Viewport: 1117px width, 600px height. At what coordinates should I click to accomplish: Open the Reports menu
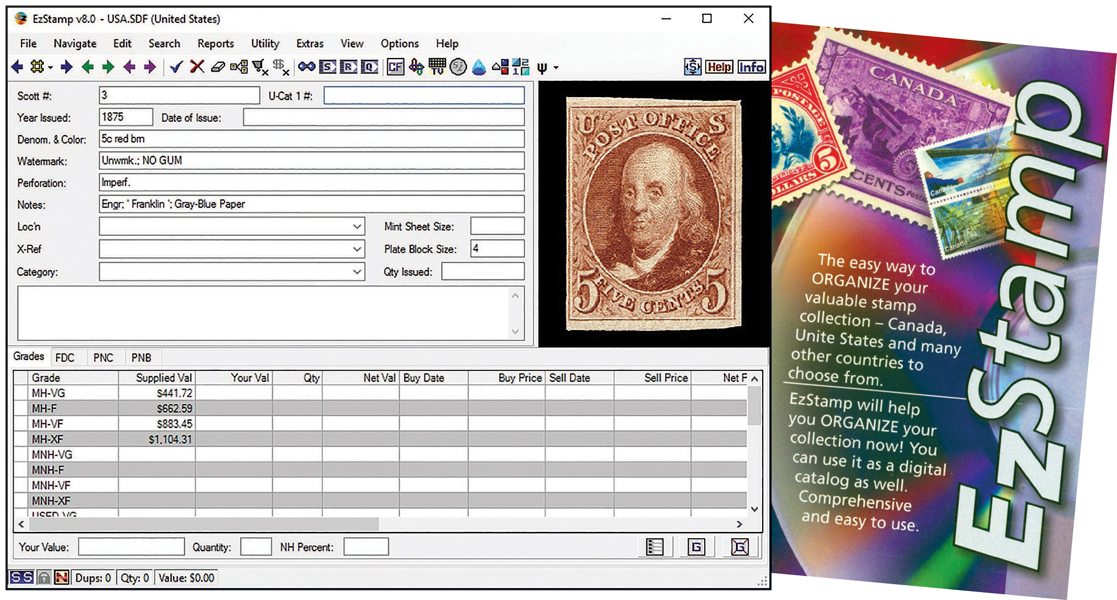click(x=215, y=43)
